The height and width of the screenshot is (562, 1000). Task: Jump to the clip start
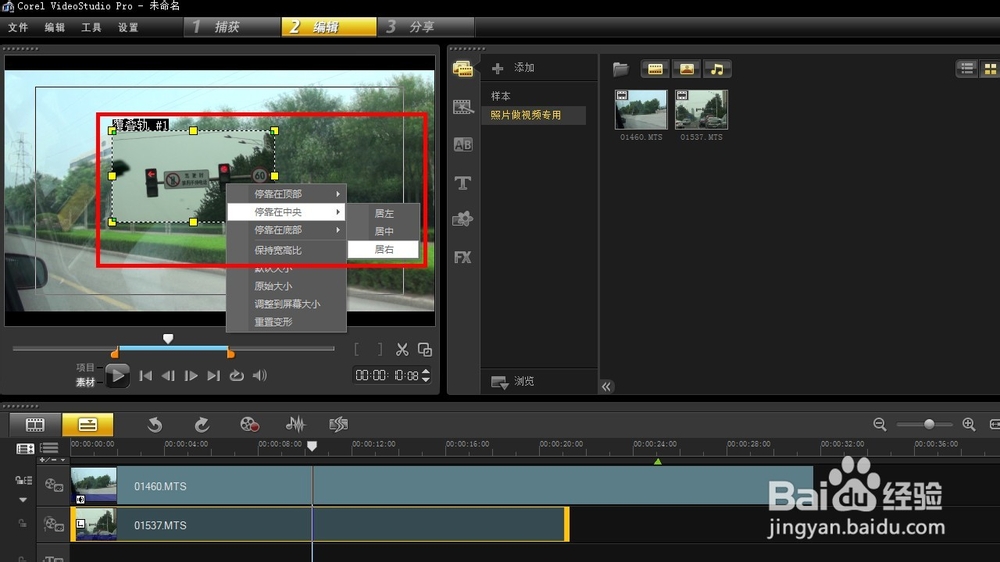pyautogui.click(x=145, y=376)
